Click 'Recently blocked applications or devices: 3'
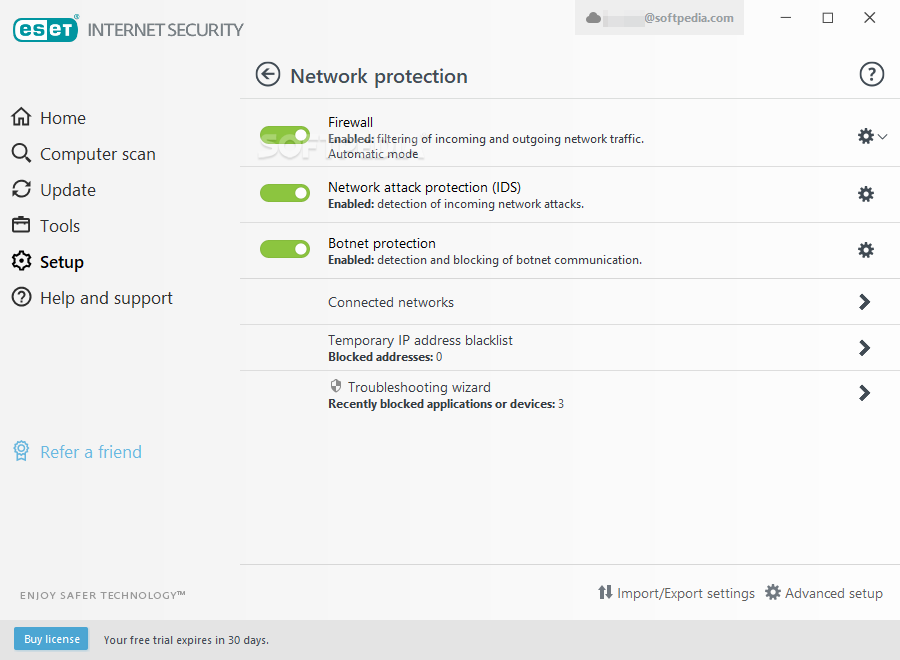The width and height of the screenshot is (900, 660). tap(446, 404)
